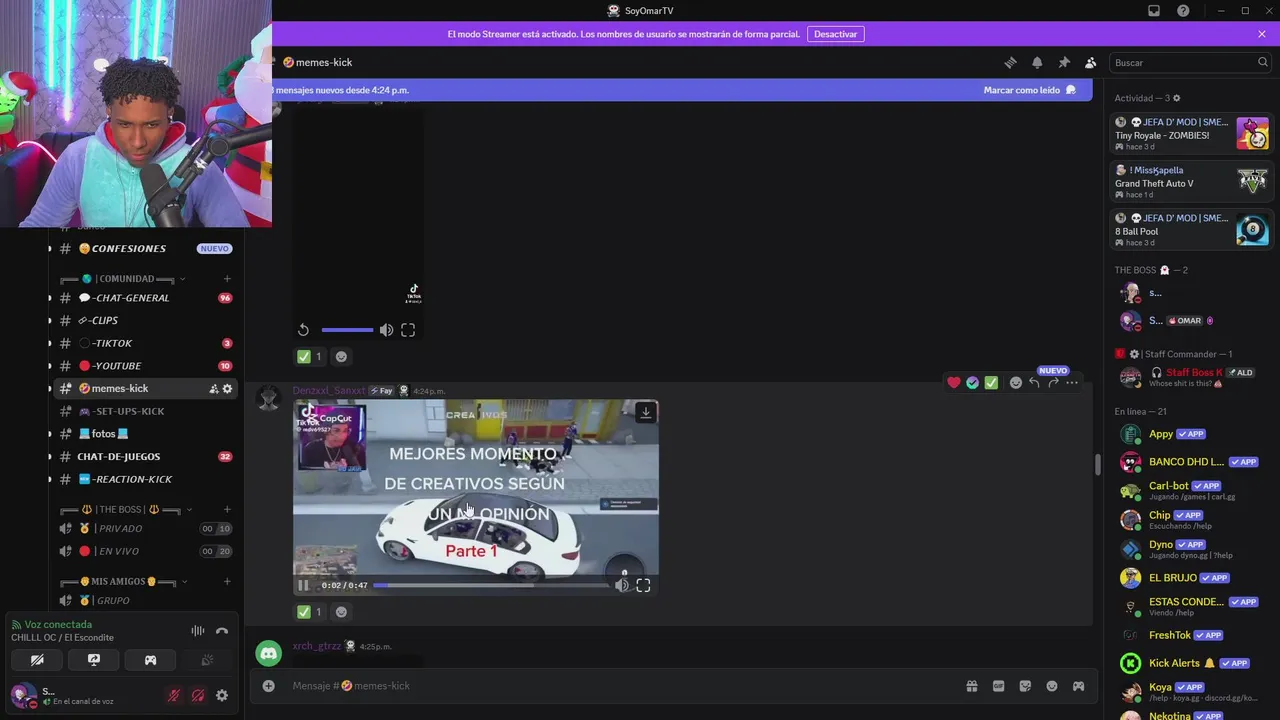Toggle noise suppression waveform icon
1280x720 pixels.
coord(198,631)
